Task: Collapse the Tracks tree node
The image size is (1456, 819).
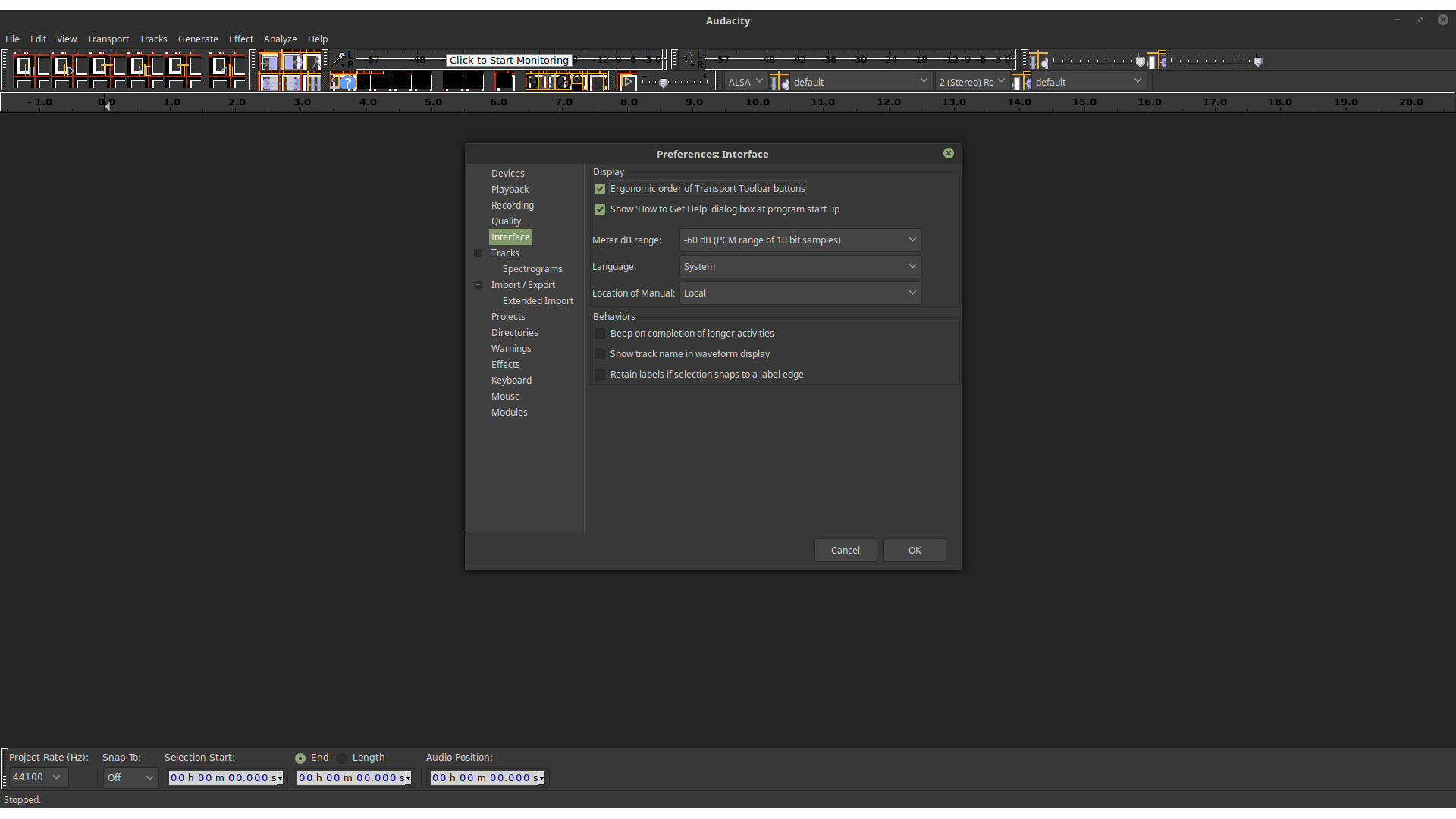Action: (x=479, y=253)
